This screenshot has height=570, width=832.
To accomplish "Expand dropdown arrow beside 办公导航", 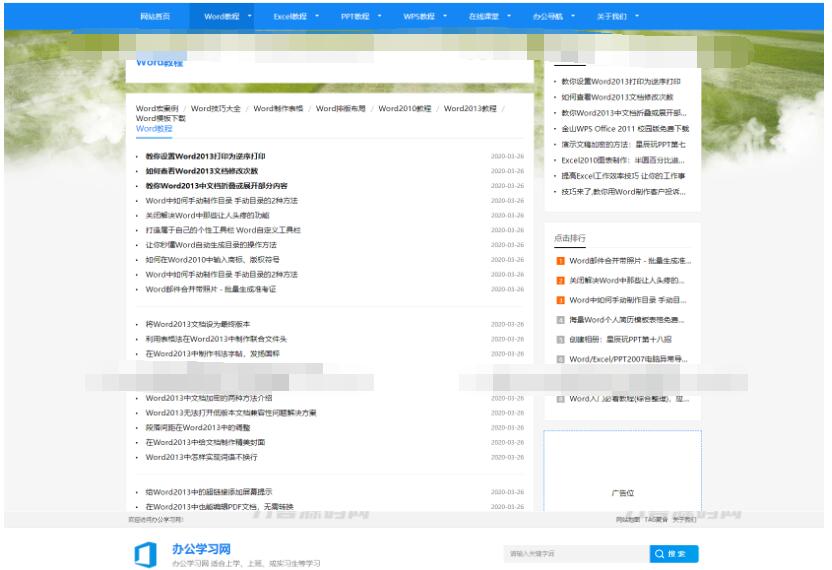I will pyautogui.click(x=573, y=16).
